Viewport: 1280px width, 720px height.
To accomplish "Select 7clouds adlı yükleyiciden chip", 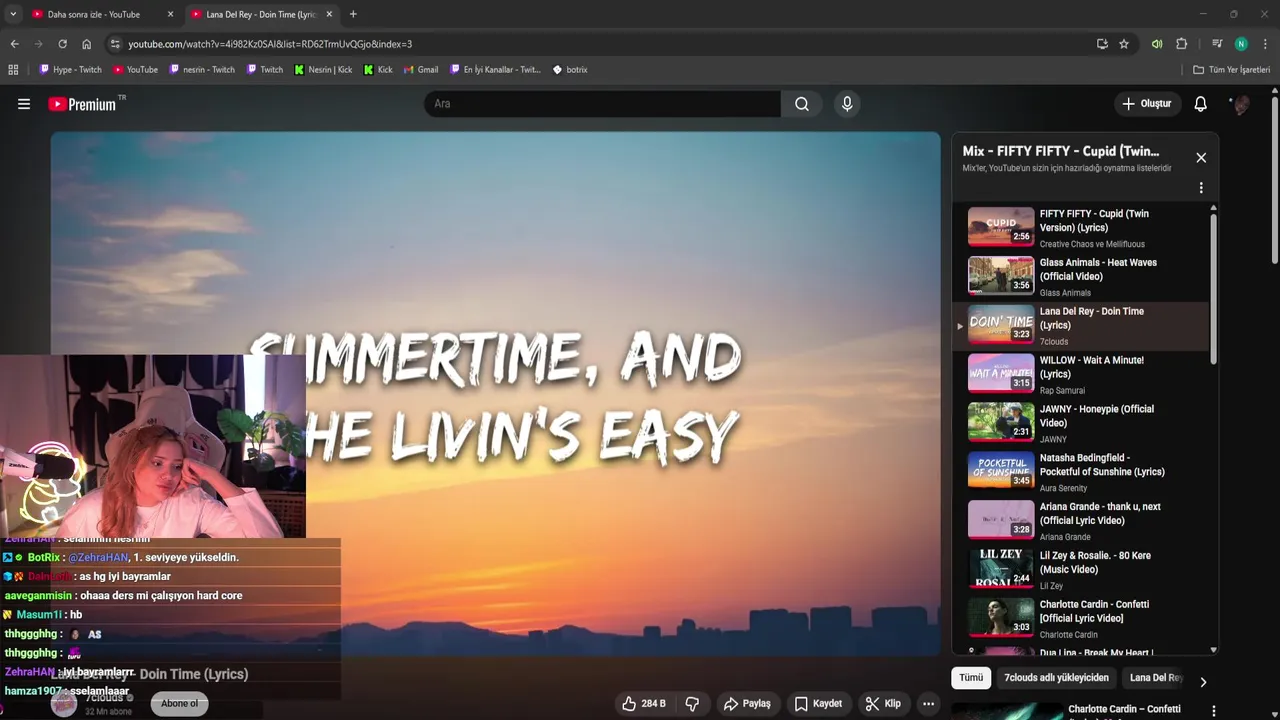I will click(1056, 678).
